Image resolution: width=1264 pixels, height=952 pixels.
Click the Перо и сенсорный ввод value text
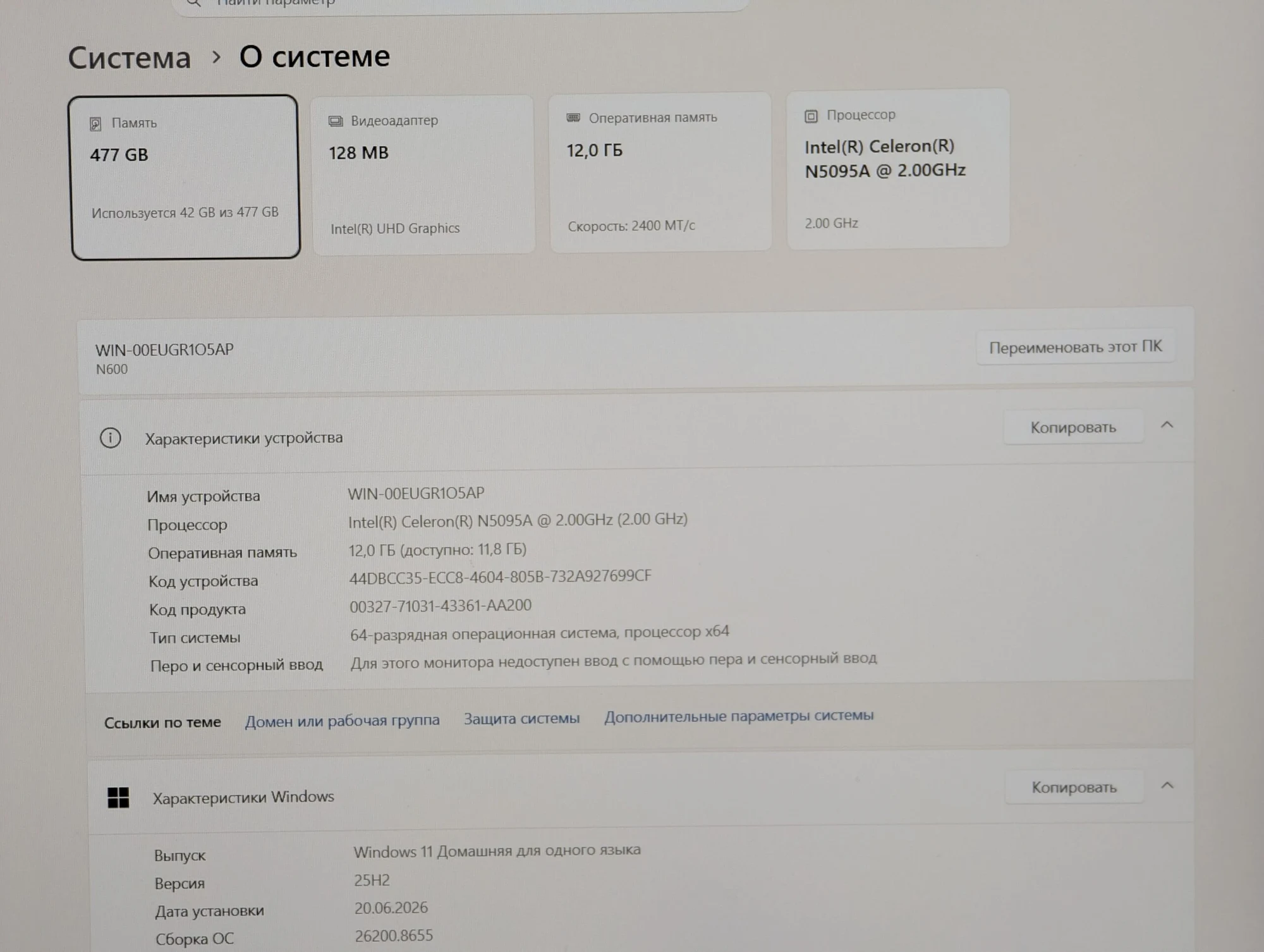pyautogui.click(x=614, y=661)
